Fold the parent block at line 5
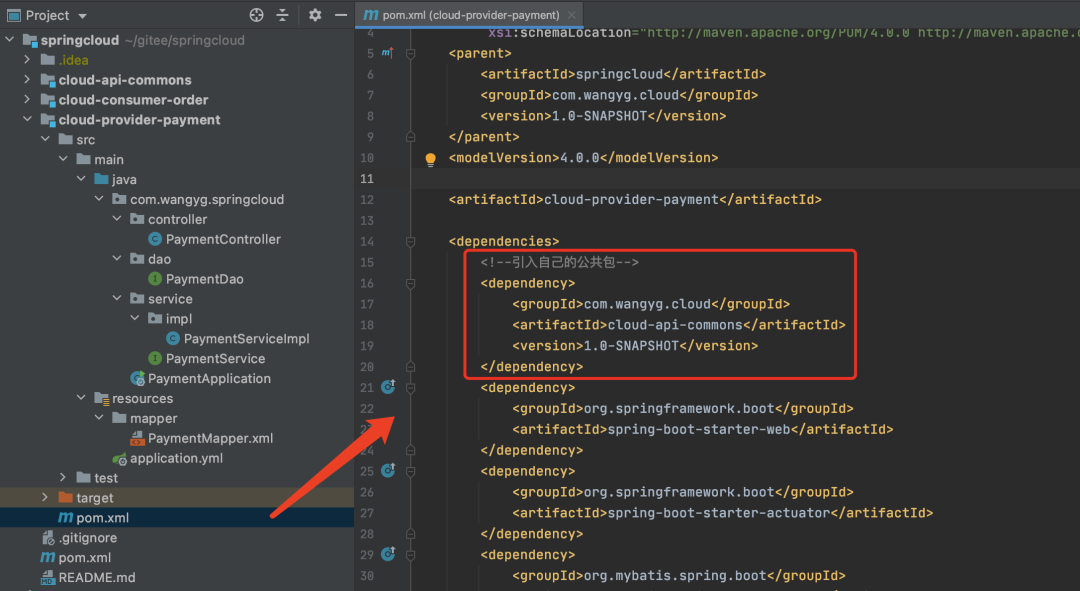Viewport: 1080px width, 591px height. point(411,54)
